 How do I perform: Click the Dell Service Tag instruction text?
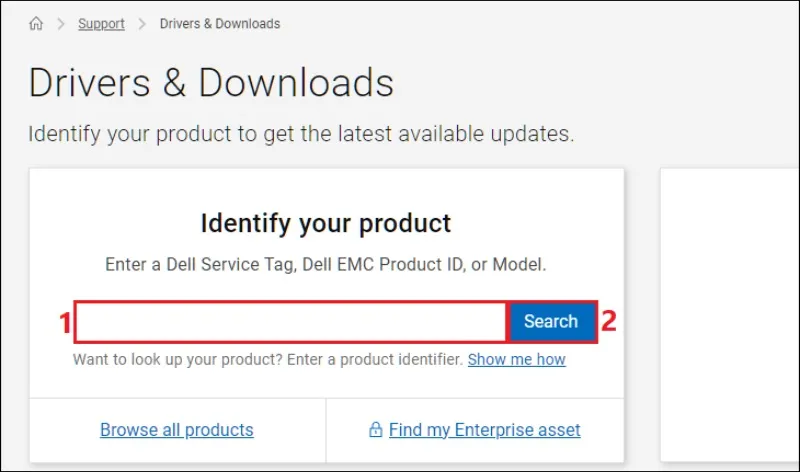(x=326, y=266)
